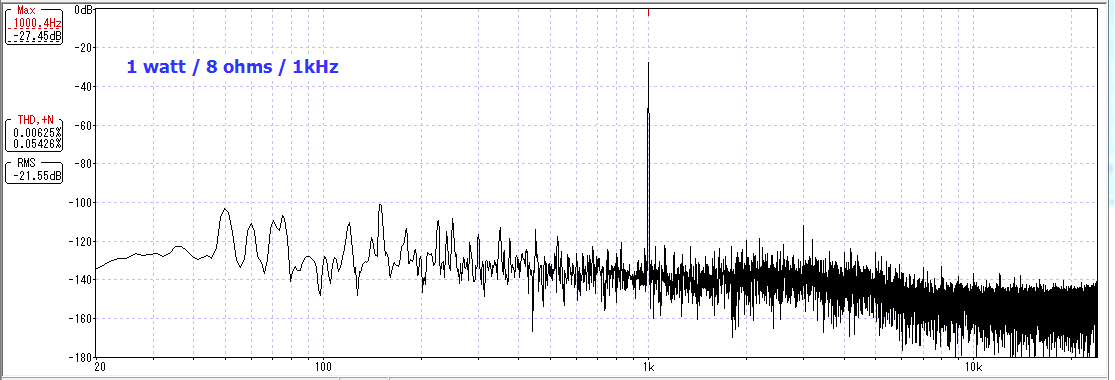Click the red peak marker above 1k
Screen dimensions: 1115x380
tap(648, 12)
